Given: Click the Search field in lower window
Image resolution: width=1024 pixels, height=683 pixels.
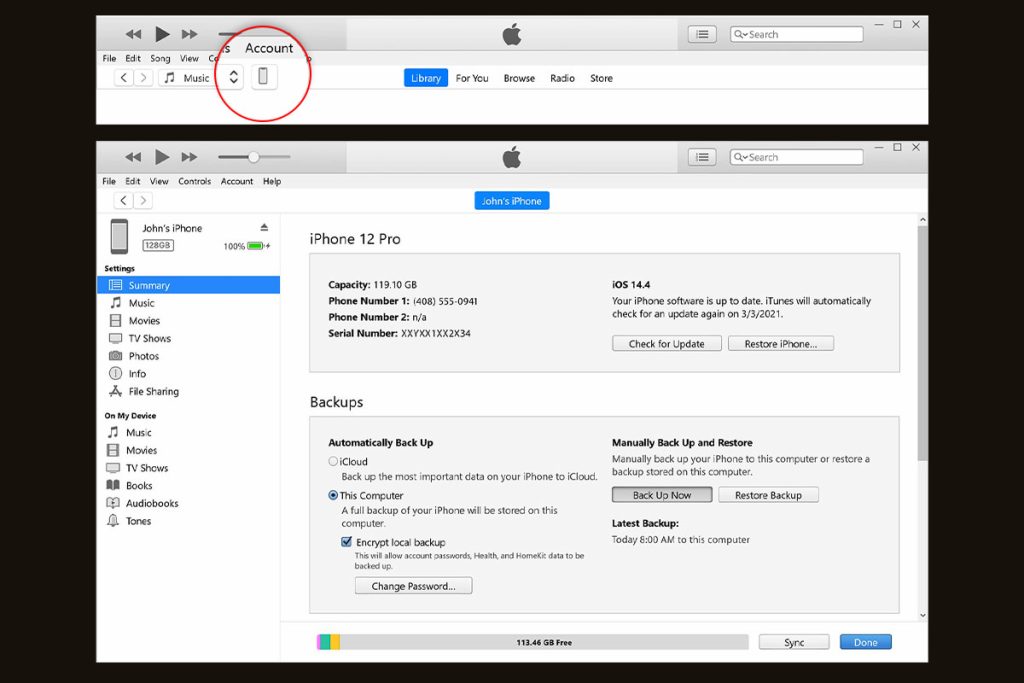Looking at the screenshot, I should (796, 157).
